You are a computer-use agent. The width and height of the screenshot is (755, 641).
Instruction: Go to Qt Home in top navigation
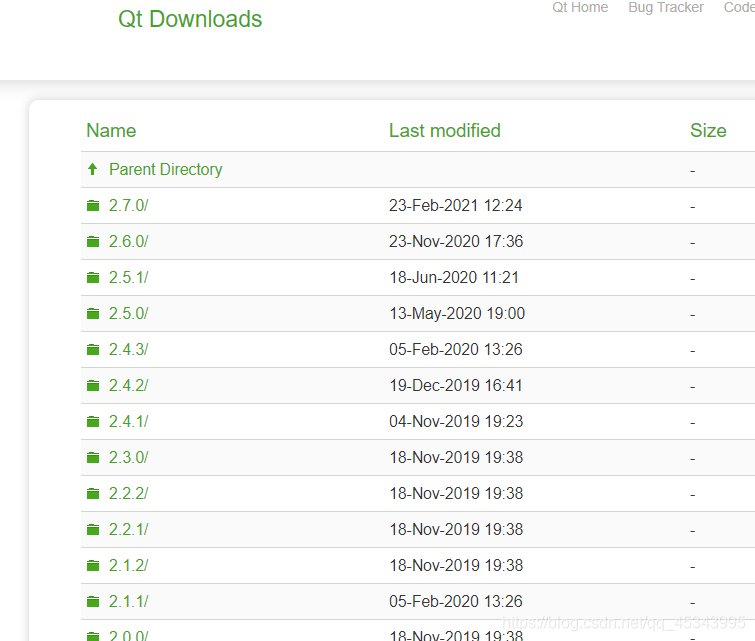click(x=580, y=7)
